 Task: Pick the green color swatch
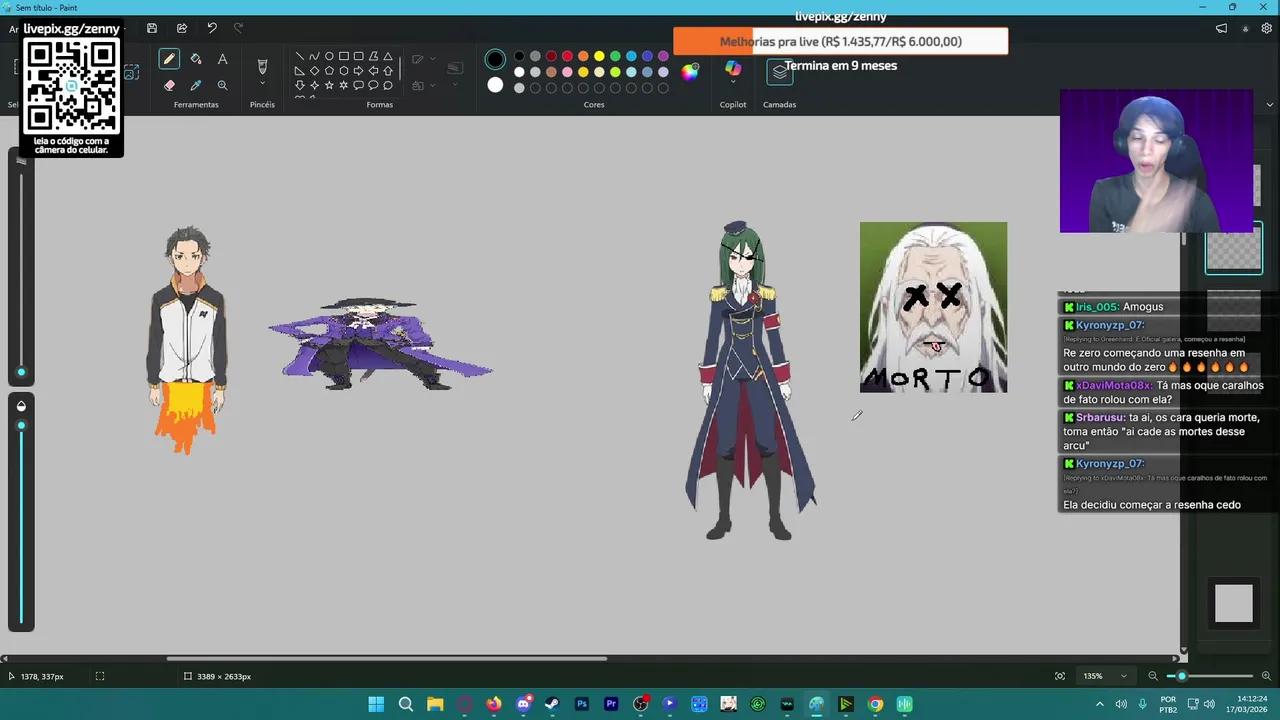tap(615, 56)
